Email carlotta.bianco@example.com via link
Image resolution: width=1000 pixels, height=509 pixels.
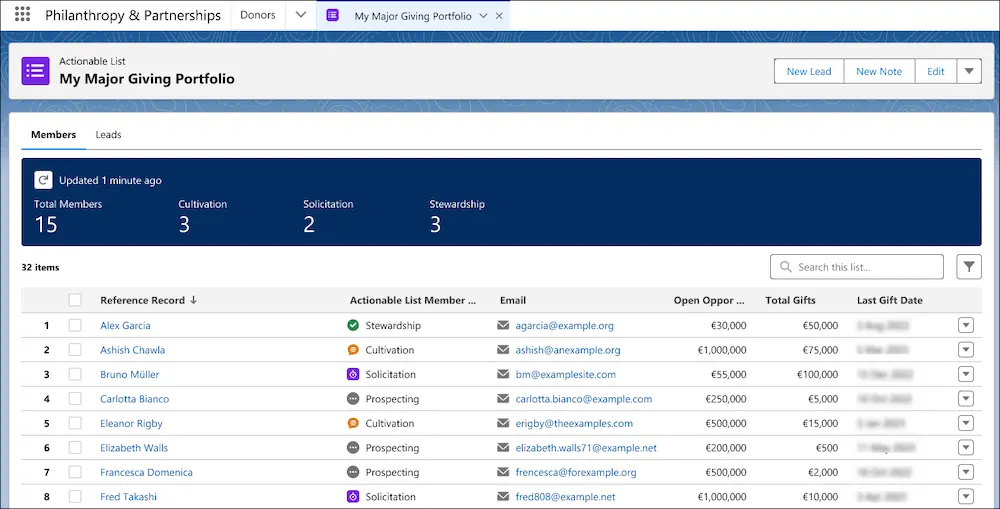tap(584, 399)
